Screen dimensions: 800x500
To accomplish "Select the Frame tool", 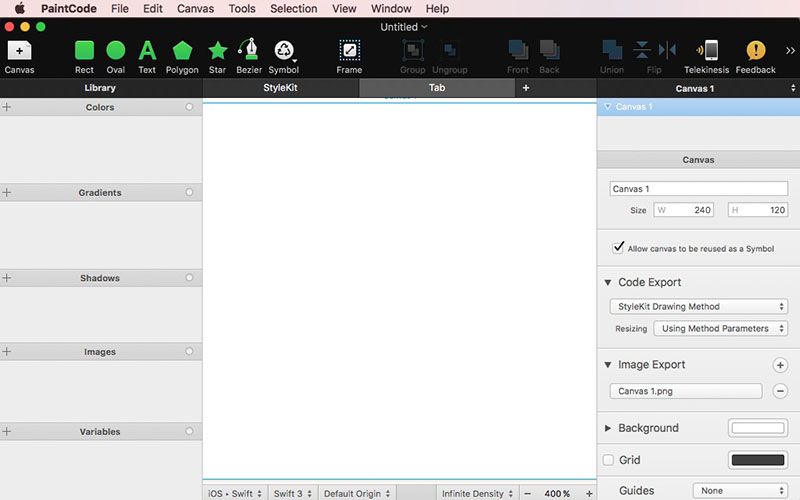I will point(349,57).
